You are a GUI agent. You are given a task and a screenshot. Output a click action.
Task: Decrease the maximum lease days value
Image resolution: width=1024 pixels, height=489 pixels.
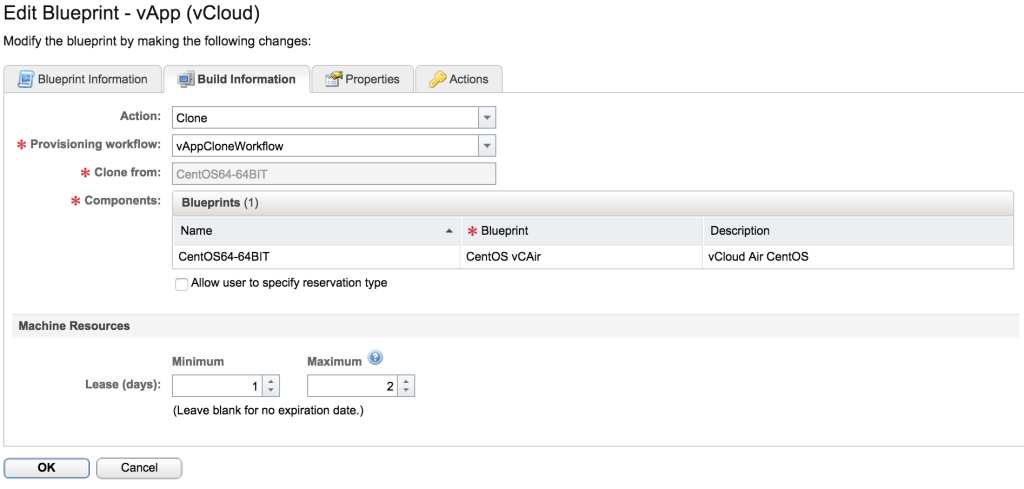coord(406,391)
